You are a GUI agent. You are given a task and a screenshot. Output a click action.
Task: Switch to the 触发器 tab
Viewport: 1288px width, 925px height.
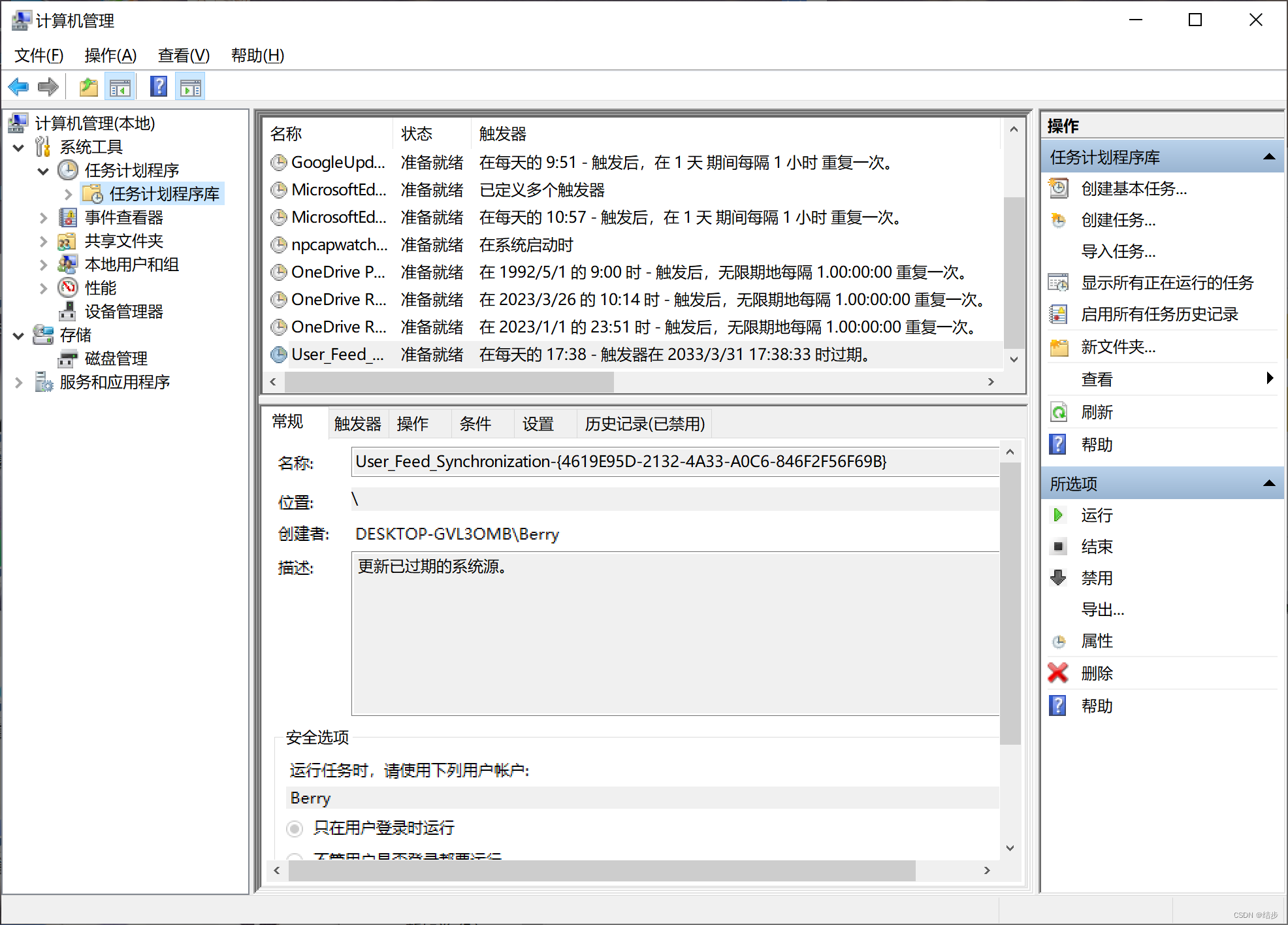[357, 424]
